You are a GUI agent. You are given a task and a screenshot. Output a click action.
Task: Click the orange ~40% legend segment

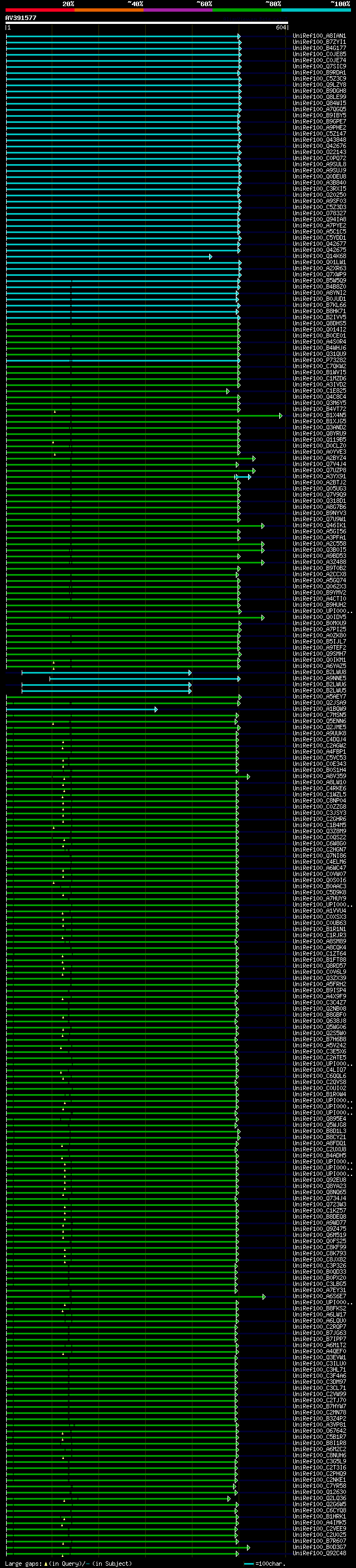[109, 10]
